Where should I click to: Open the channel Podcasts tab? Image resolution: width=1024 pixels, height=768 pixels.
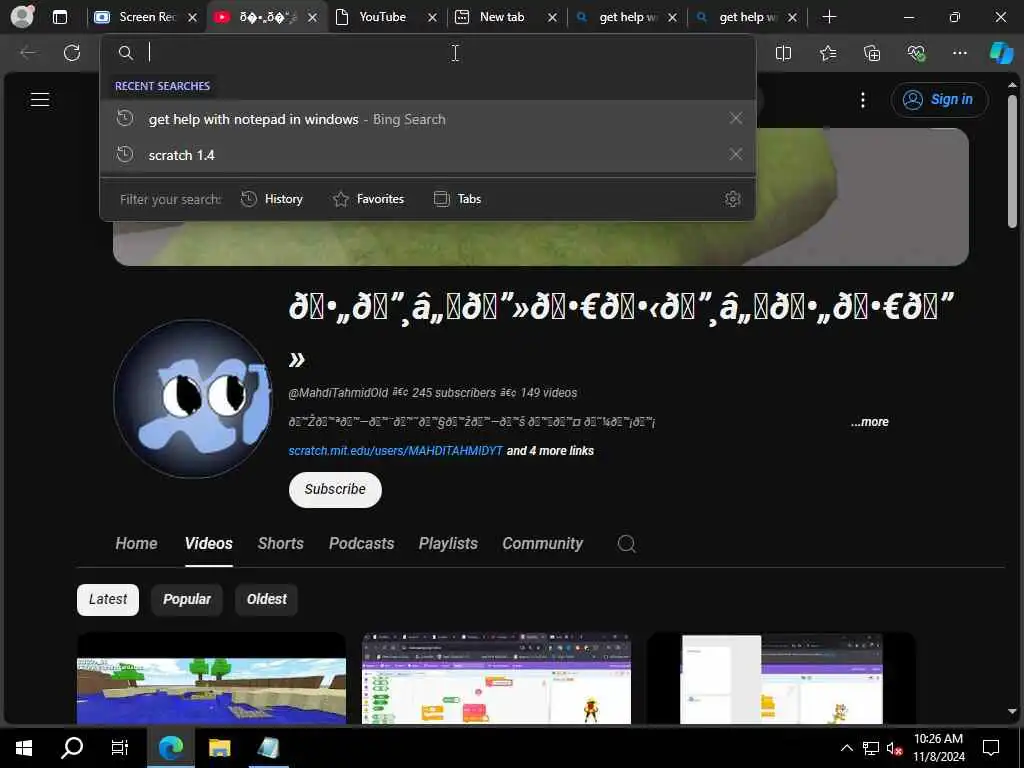pyautogui.click(x=361, y=543)
